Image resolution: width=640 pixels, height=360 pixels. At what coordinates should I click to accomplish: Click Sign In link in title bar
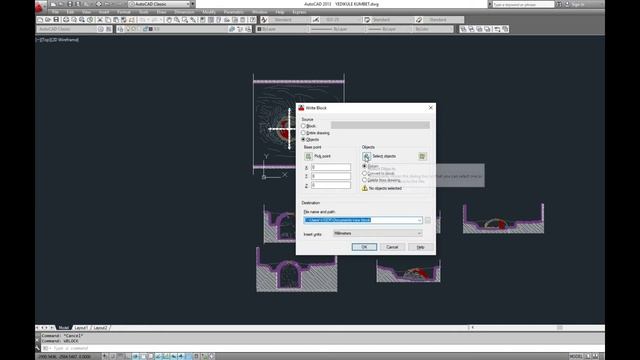(578, 4)
